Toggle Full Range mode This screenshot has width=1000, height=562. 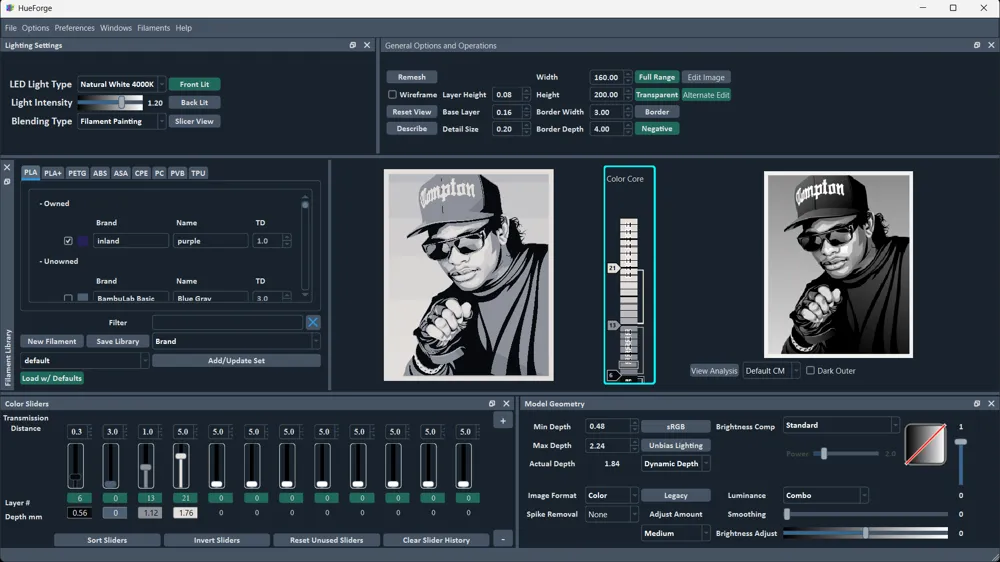tap(656, 77)
